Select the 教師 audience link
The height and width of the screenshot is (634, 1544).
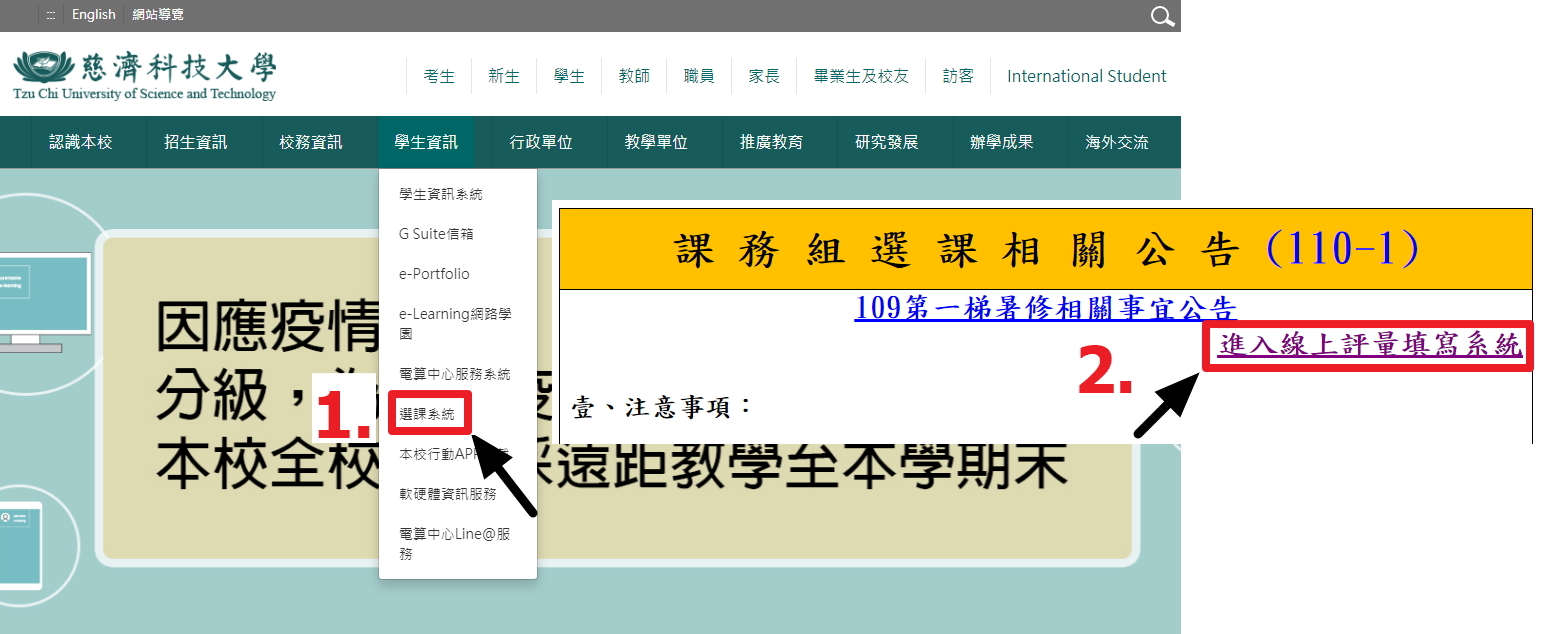(634, 76)
